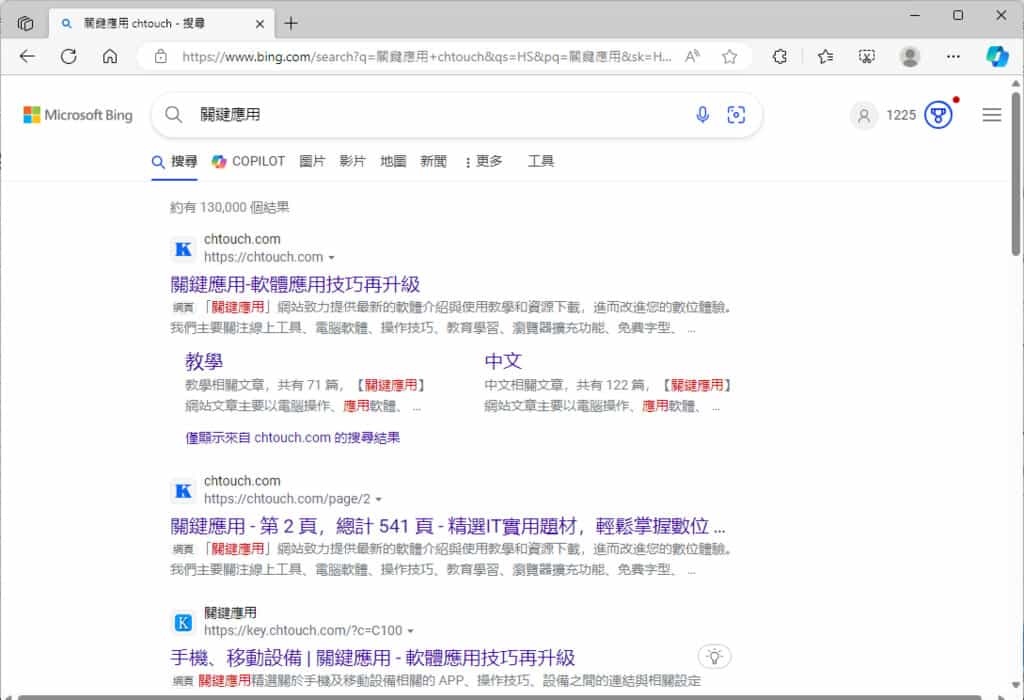Switch to the 圖片 images tab

coord(312,161)
